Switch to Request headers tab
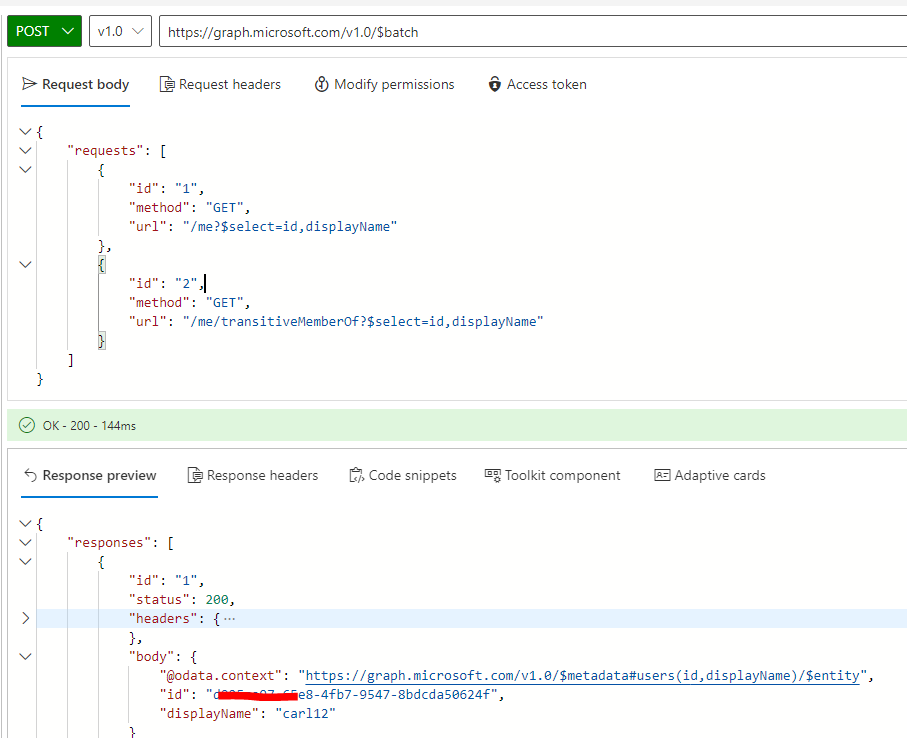 220,84
